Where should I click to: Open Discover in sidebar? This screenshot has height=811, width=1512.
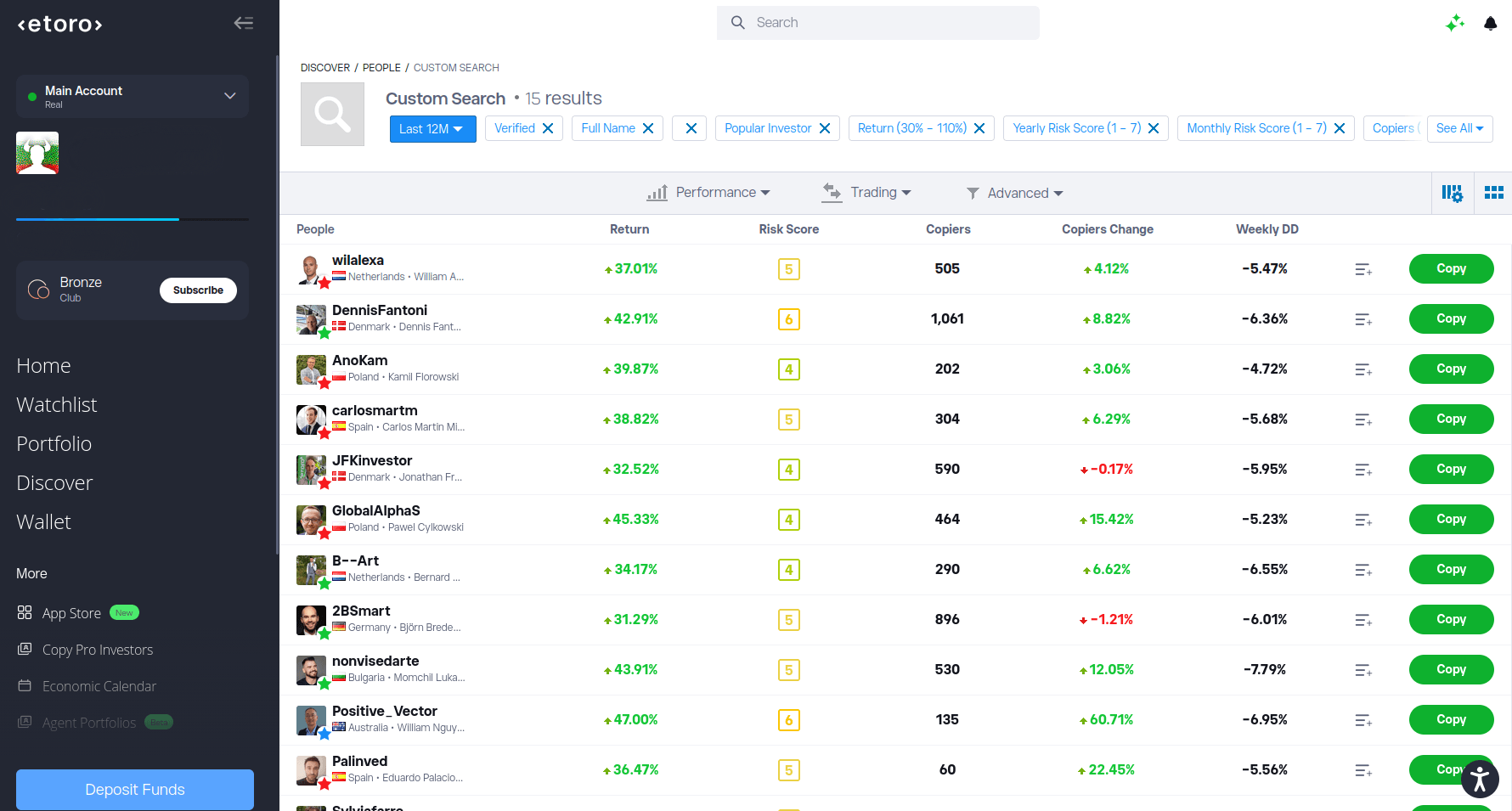[54, 483]
